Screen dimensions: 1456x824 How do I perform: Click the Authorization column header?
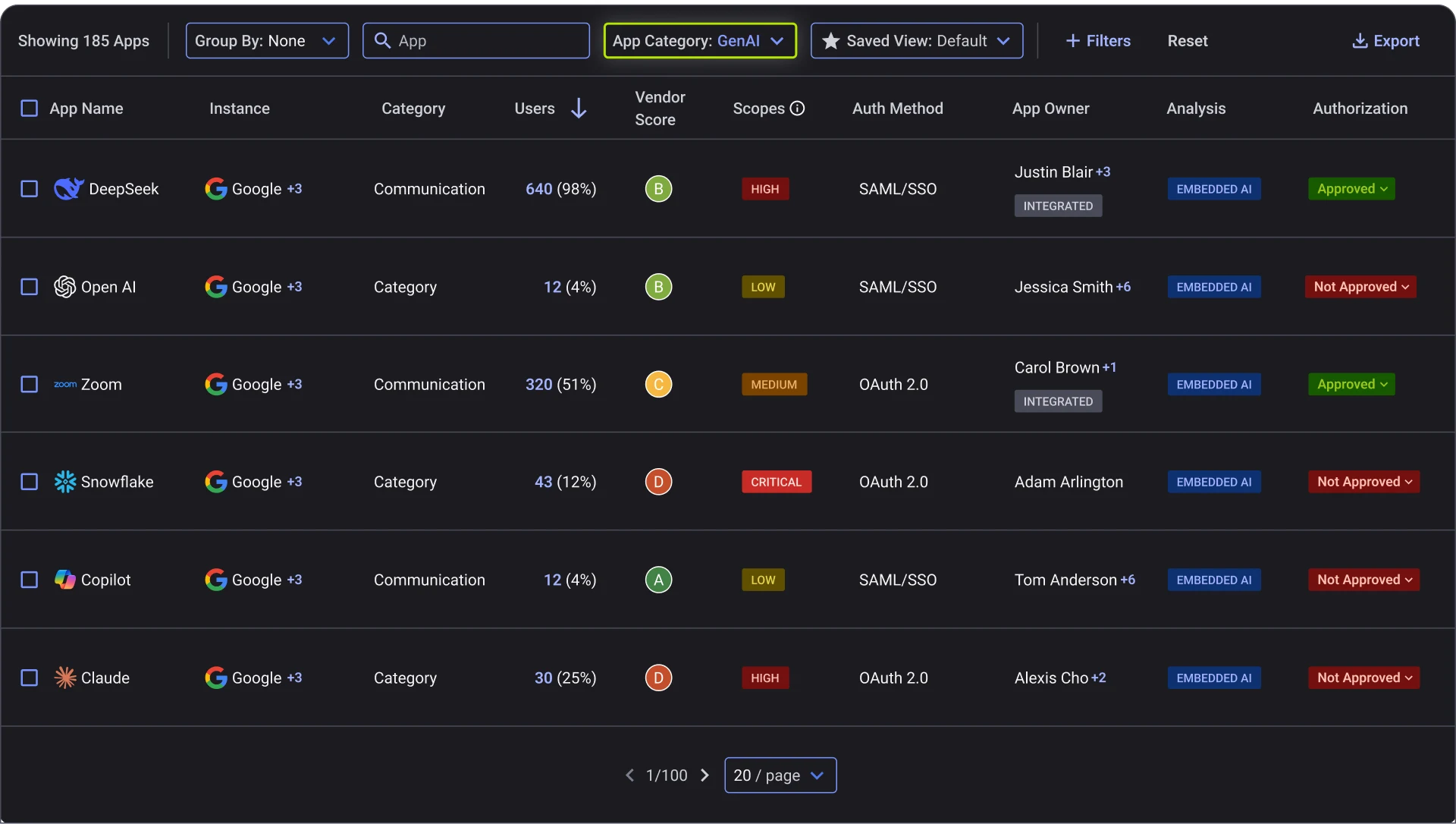(x=1360, y=109)
